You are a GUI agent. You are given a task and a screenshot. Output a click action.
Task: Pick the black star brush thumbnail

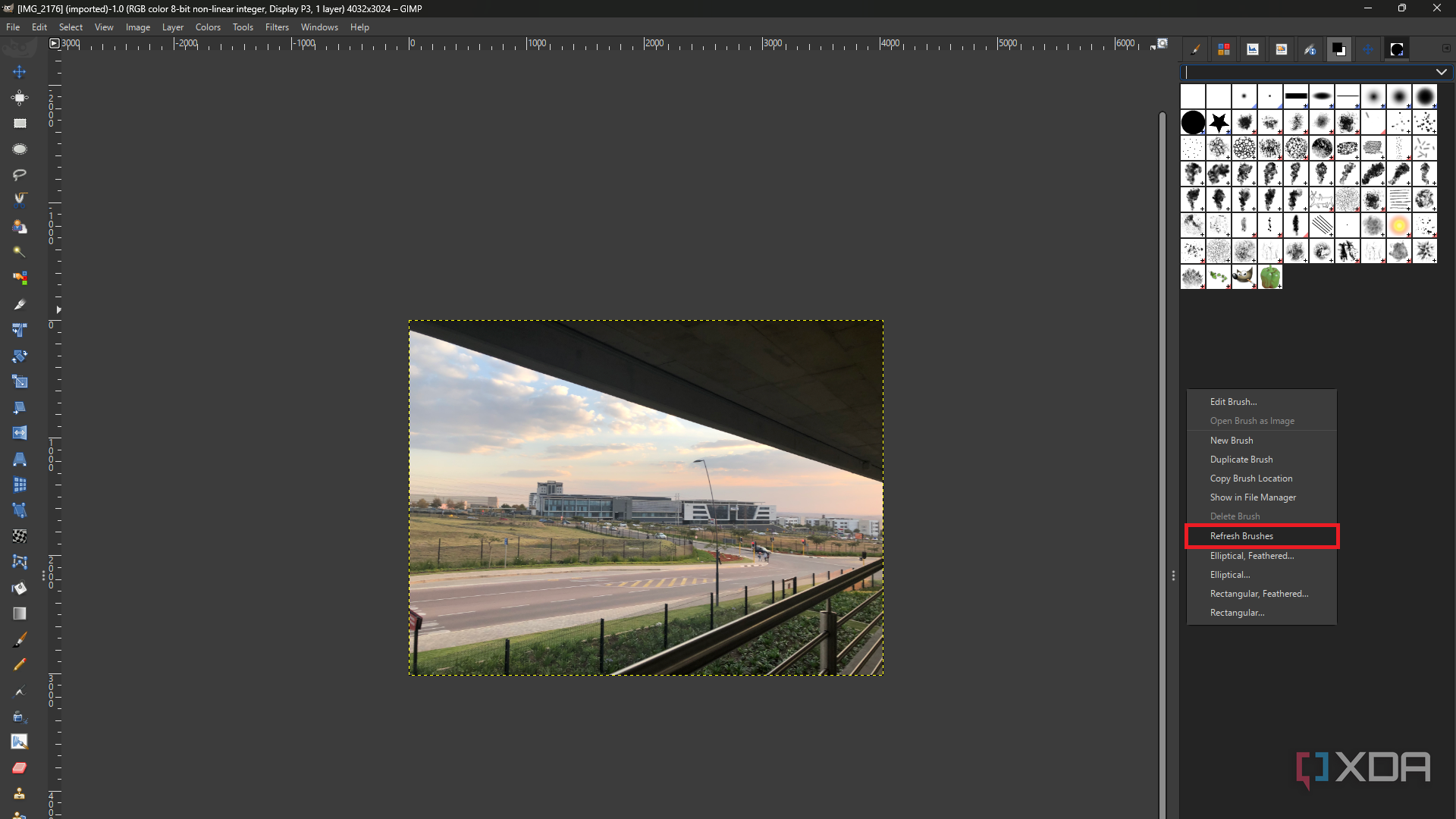coord(1219,122)
